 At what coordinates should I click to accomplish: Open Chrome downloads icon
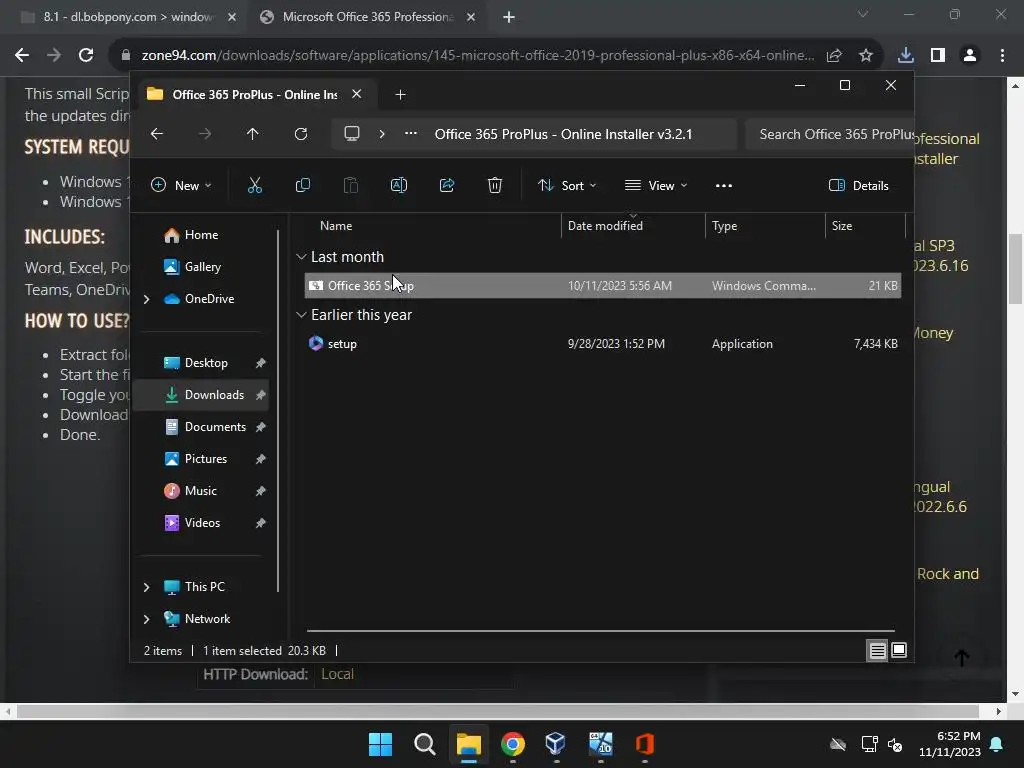[x=906, y=56]
